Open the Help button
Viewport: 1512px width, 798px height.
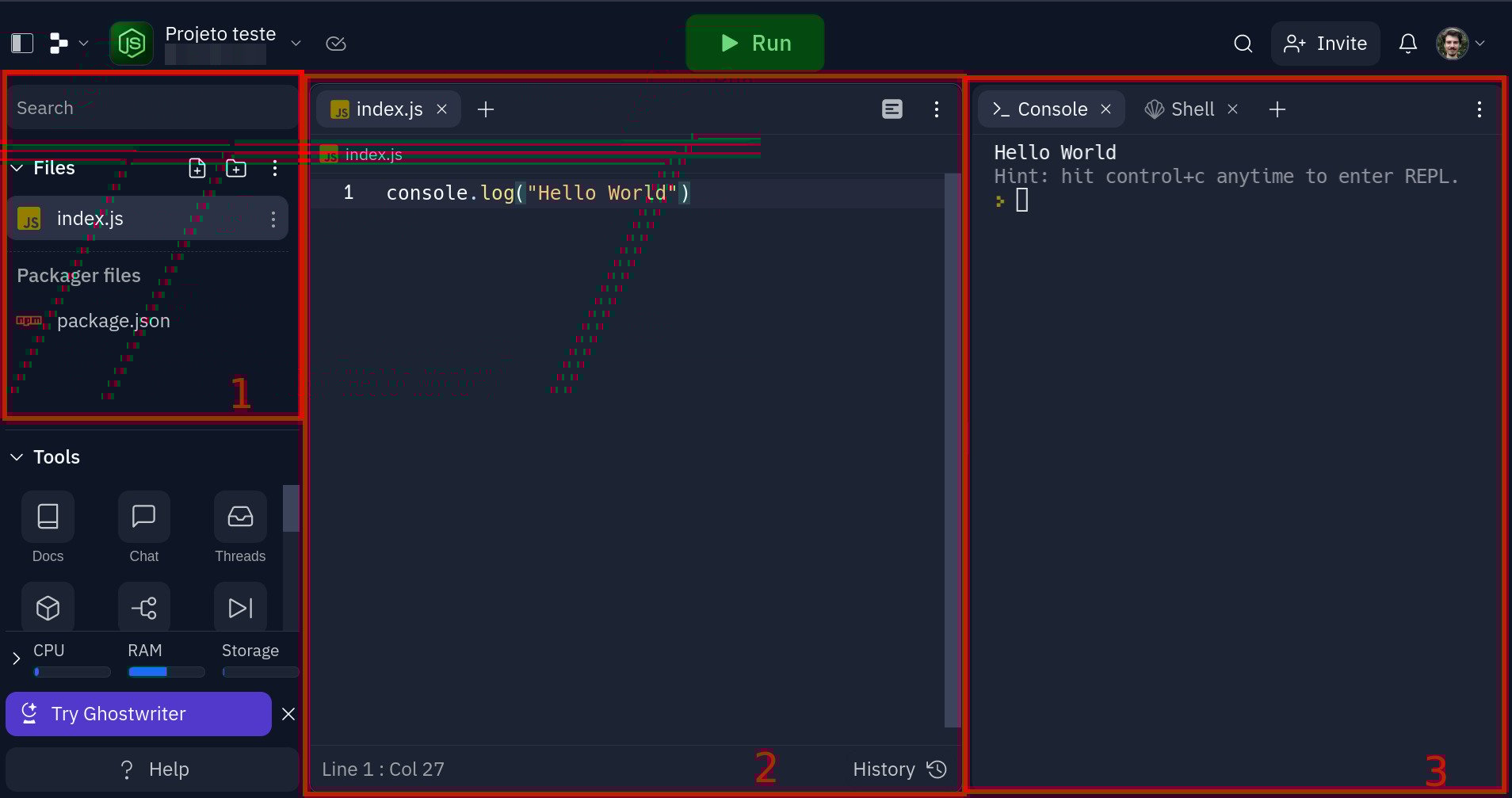tap(152, 769)
